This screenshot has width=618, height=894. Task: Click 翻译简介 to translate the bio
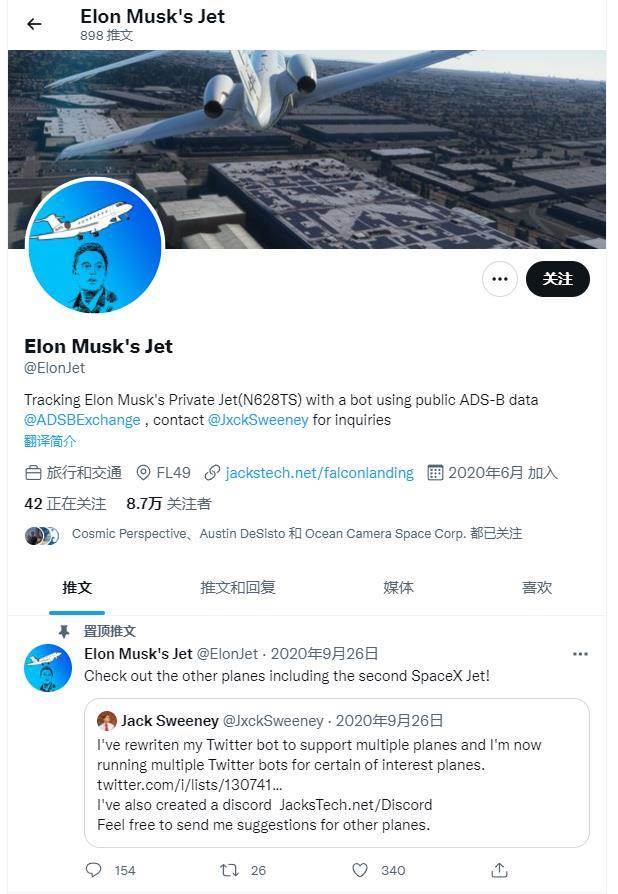pyautogui.click(x=50, y=441)
